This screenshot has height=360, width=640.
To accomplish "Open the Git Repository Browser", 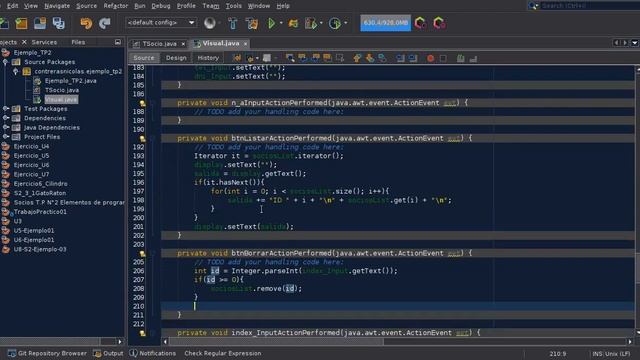I will point(47,353).
